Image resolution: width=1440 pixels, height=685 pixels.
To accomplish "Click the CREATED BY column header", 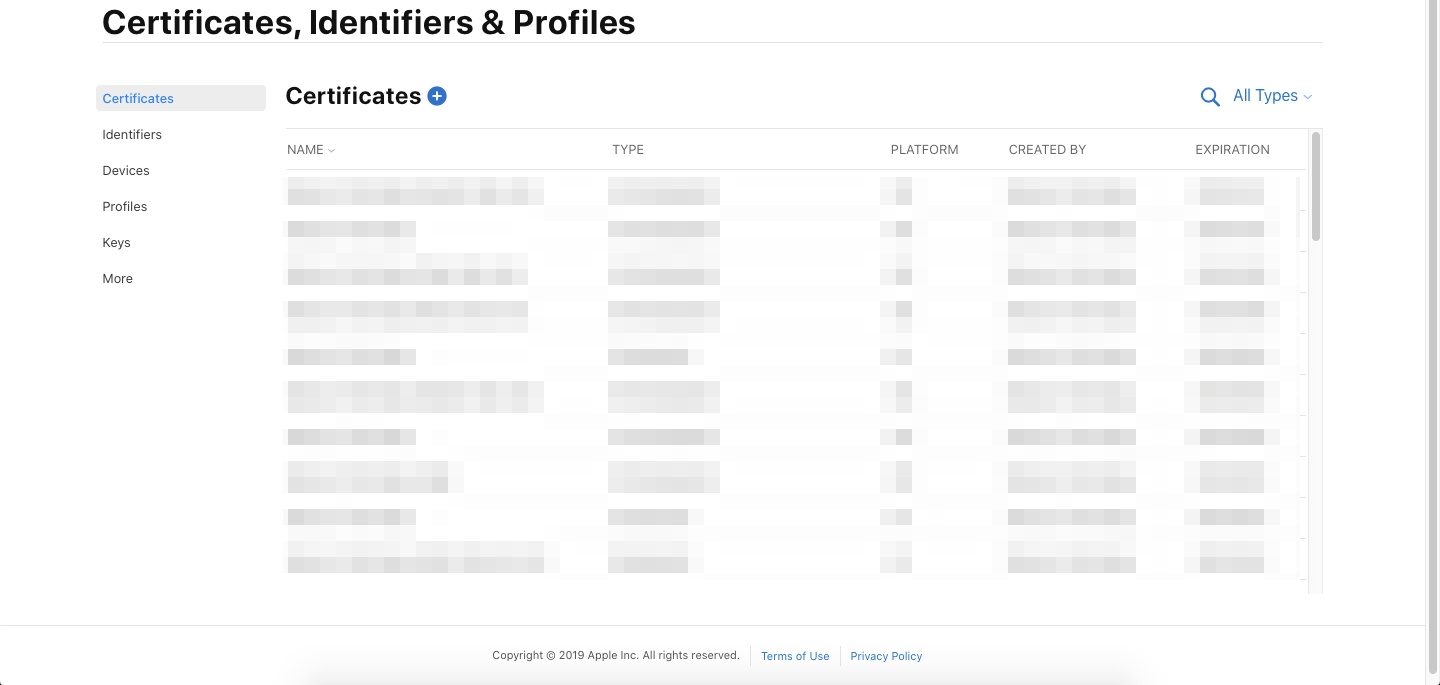I will [x=1047, y=150].
